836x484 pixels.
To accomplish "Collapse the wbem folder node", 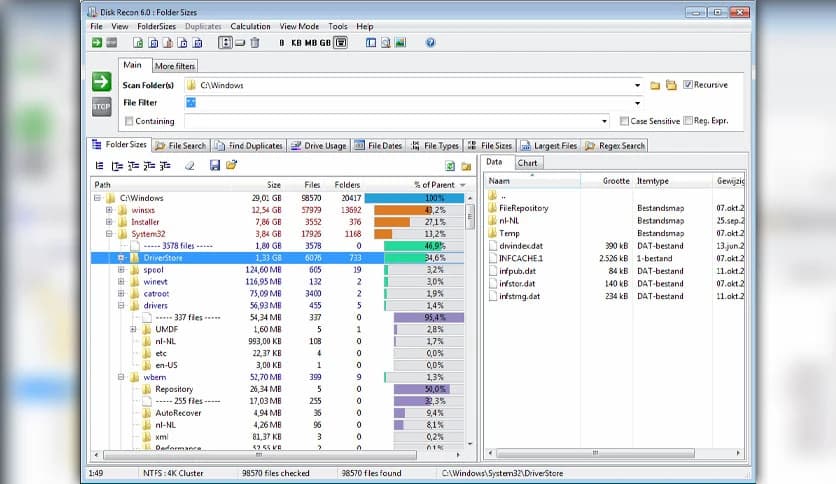I will pos(121,377).
